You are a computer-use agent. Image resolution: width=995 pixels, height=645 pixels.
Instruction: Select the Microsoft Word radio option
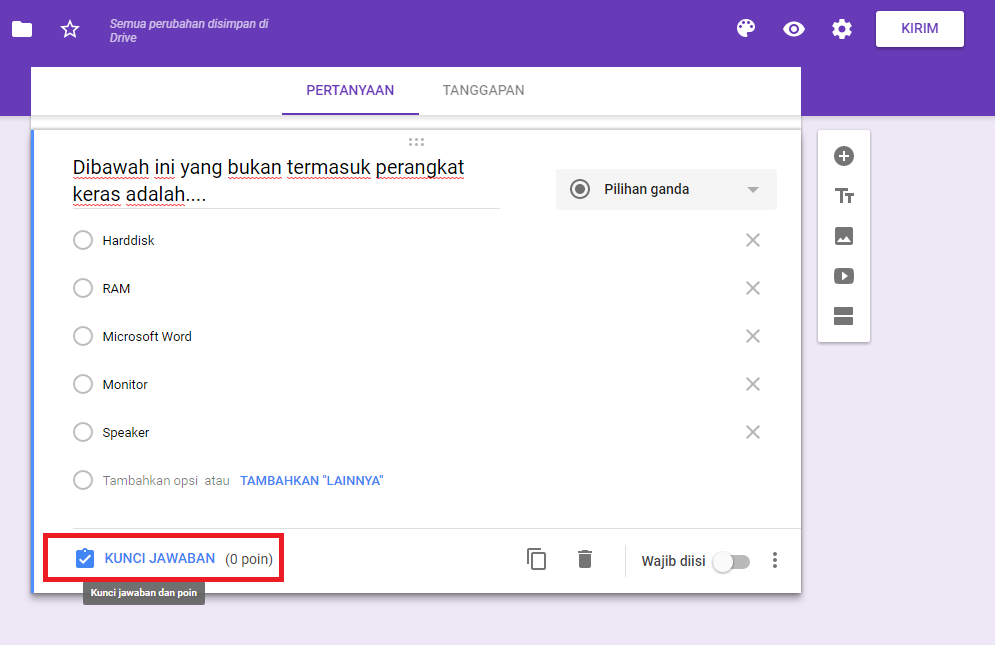[x=83, y=336]
